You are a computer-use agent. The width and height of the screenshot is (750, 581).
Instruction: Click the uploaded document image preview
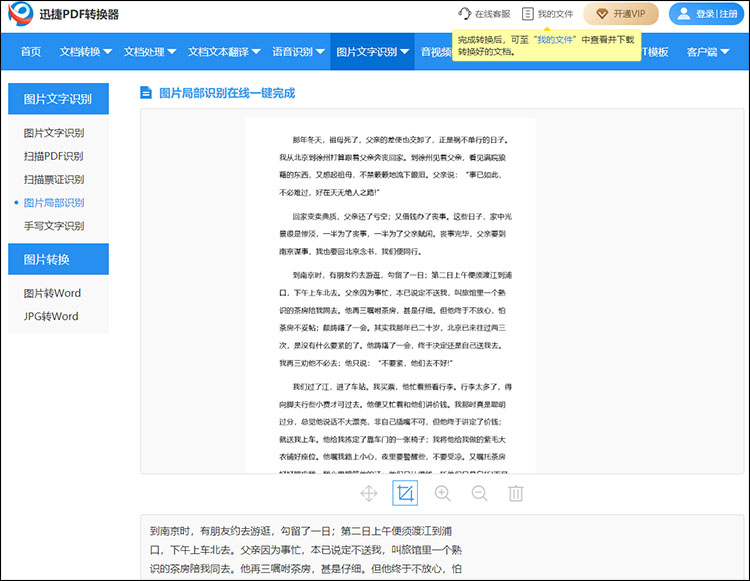click(389, 295)
